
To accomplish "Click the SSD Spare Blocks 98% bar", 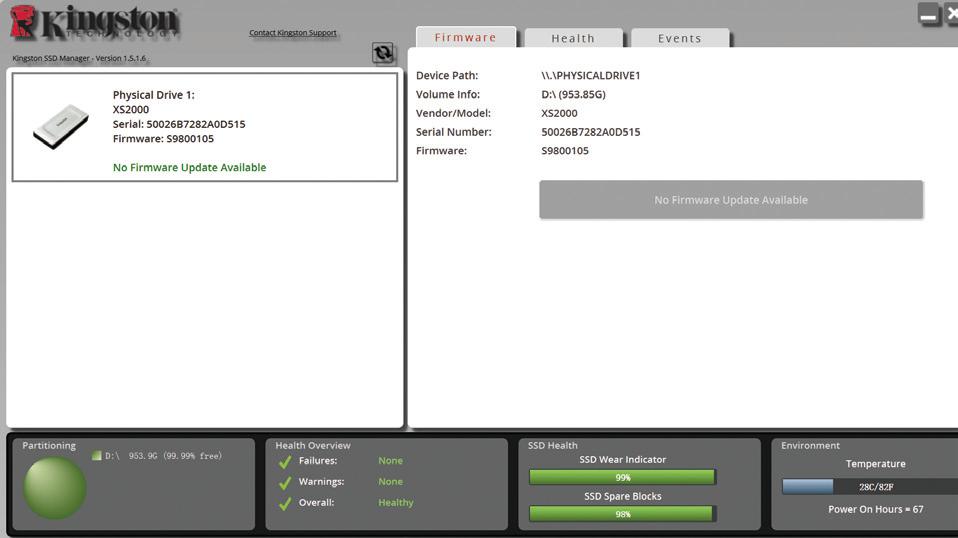I will [622, 514].
